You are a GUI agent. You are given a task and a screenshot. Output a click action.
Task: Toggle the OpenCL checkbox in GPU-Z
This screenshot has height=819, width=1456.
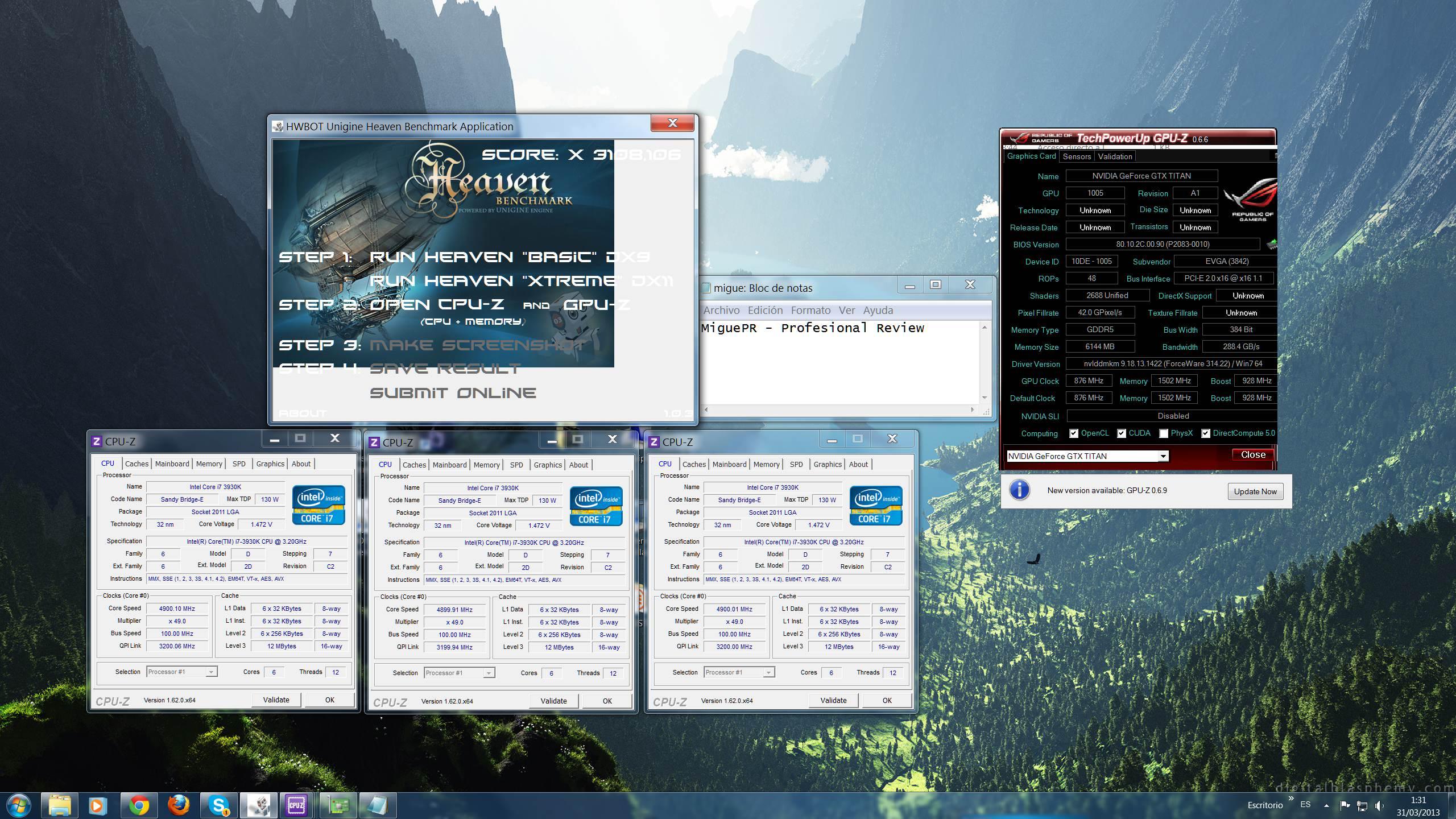(1073, 433)
